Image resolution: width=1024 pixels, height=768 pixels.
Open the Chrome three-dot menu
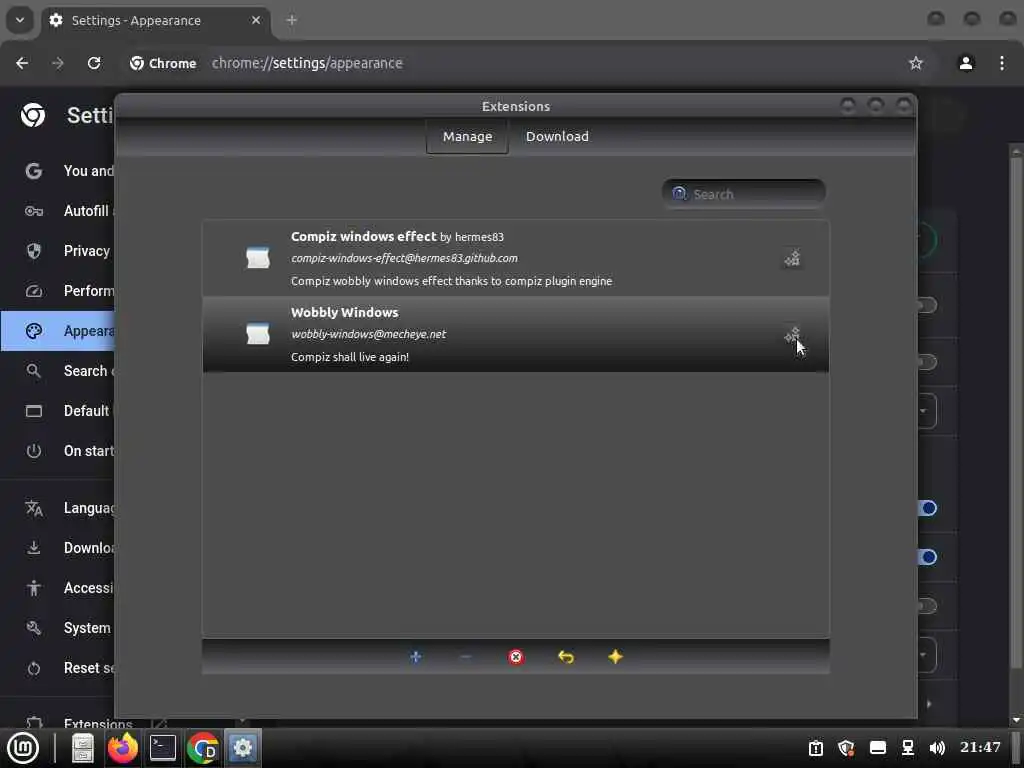(1002, 63)
